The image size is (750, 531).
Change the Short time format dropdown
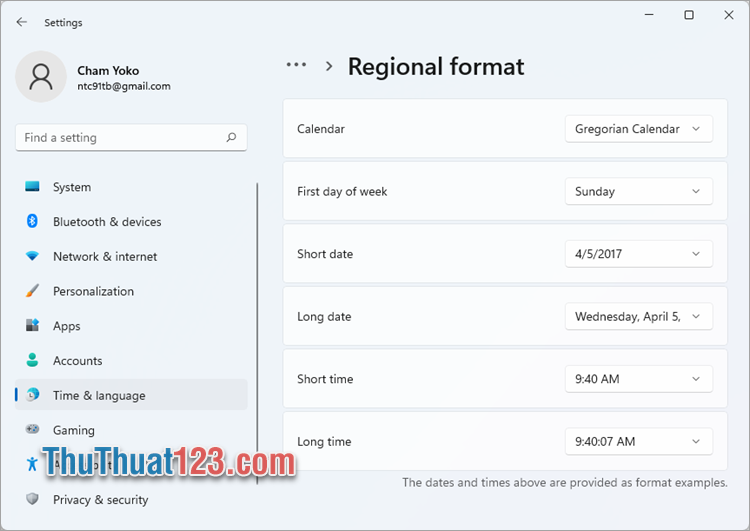pos(639,379)
